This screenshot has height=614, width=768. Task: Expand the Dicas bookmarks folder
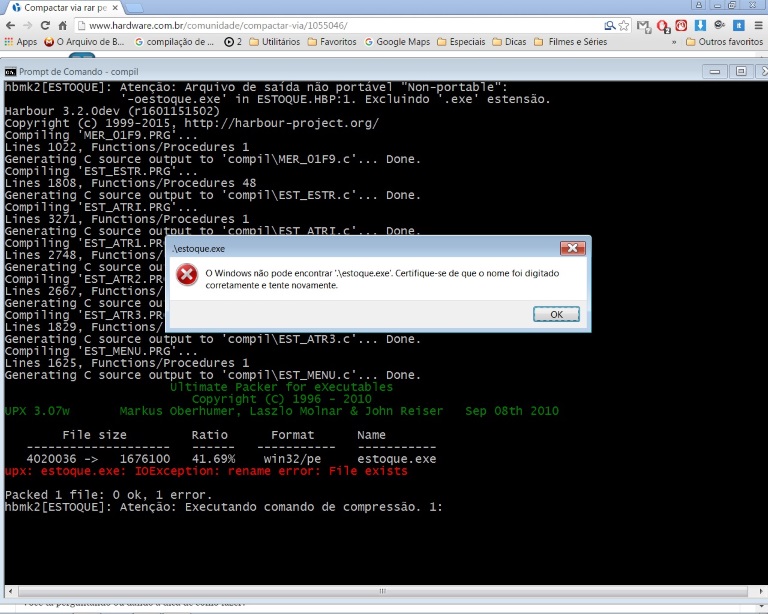point(509,42)
